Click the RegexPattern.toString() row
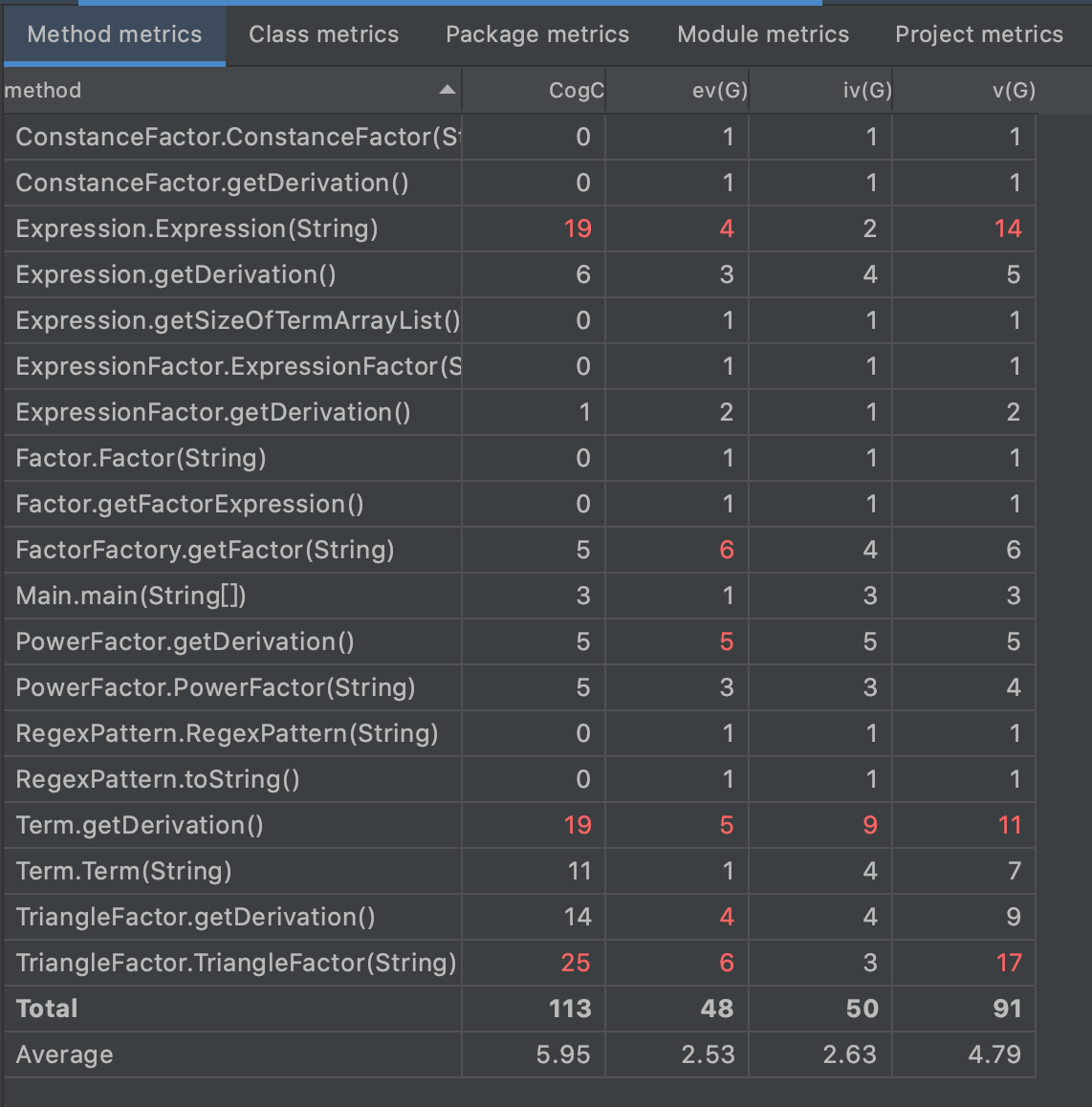The height and width of the screenshot is (1107, 1092). (158, 779)
